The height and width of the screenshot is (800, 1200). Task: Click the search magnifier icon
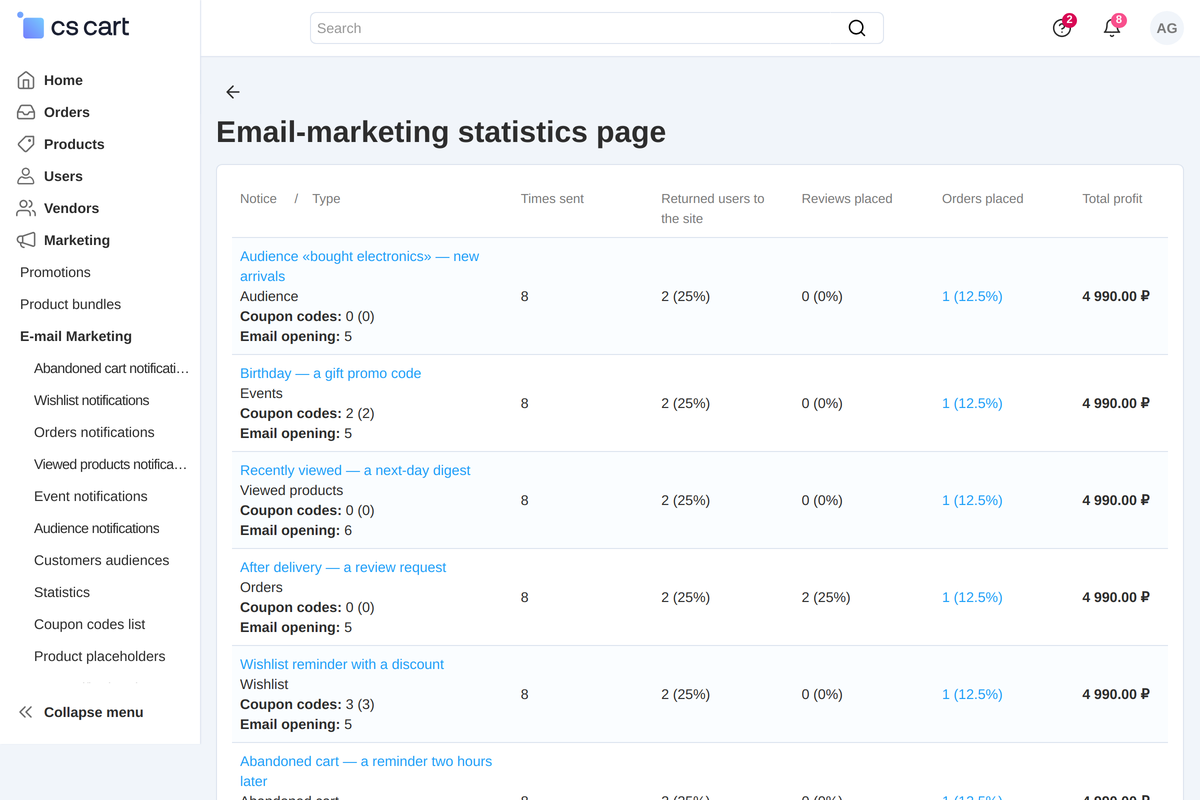(857, 28)
